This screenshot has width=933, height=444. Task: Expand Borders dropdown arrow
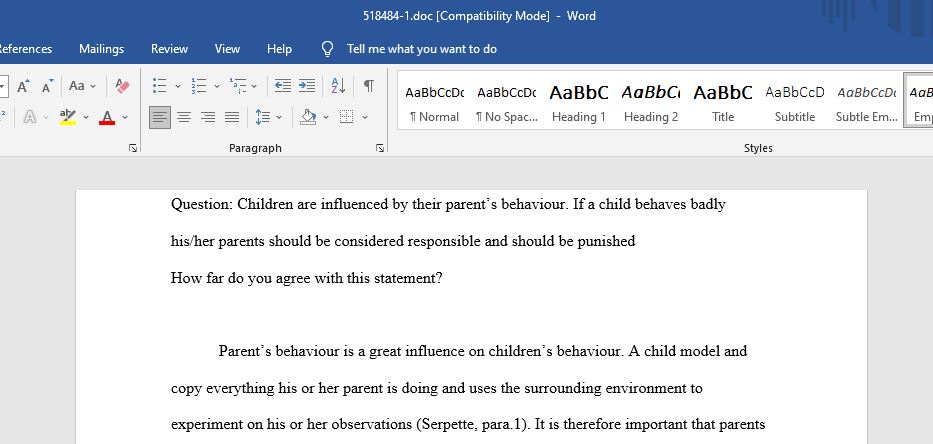click(x=365, y=117)
